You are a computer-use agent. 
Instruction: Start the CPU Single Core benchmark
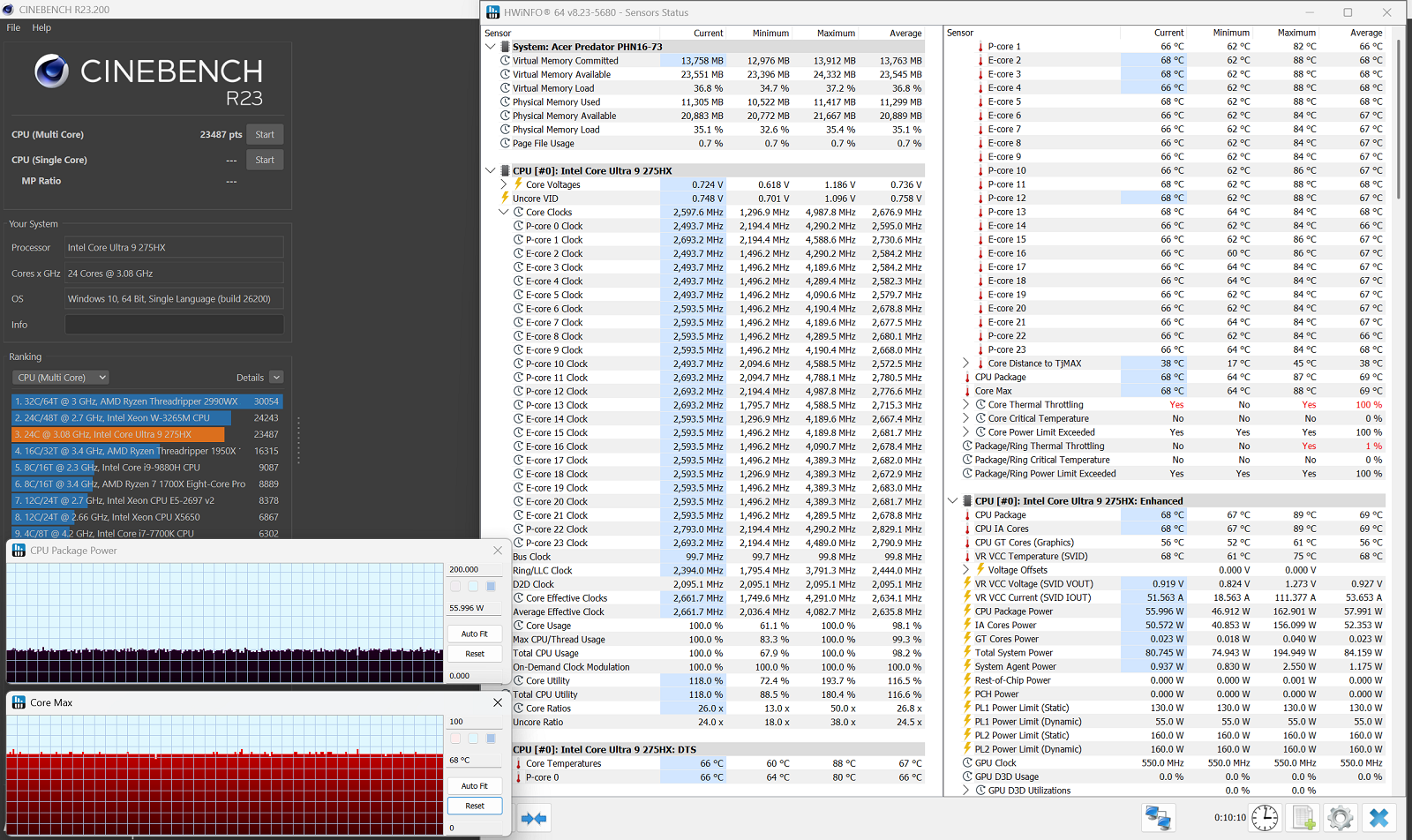pyautogui.click(x=265, y=160)
